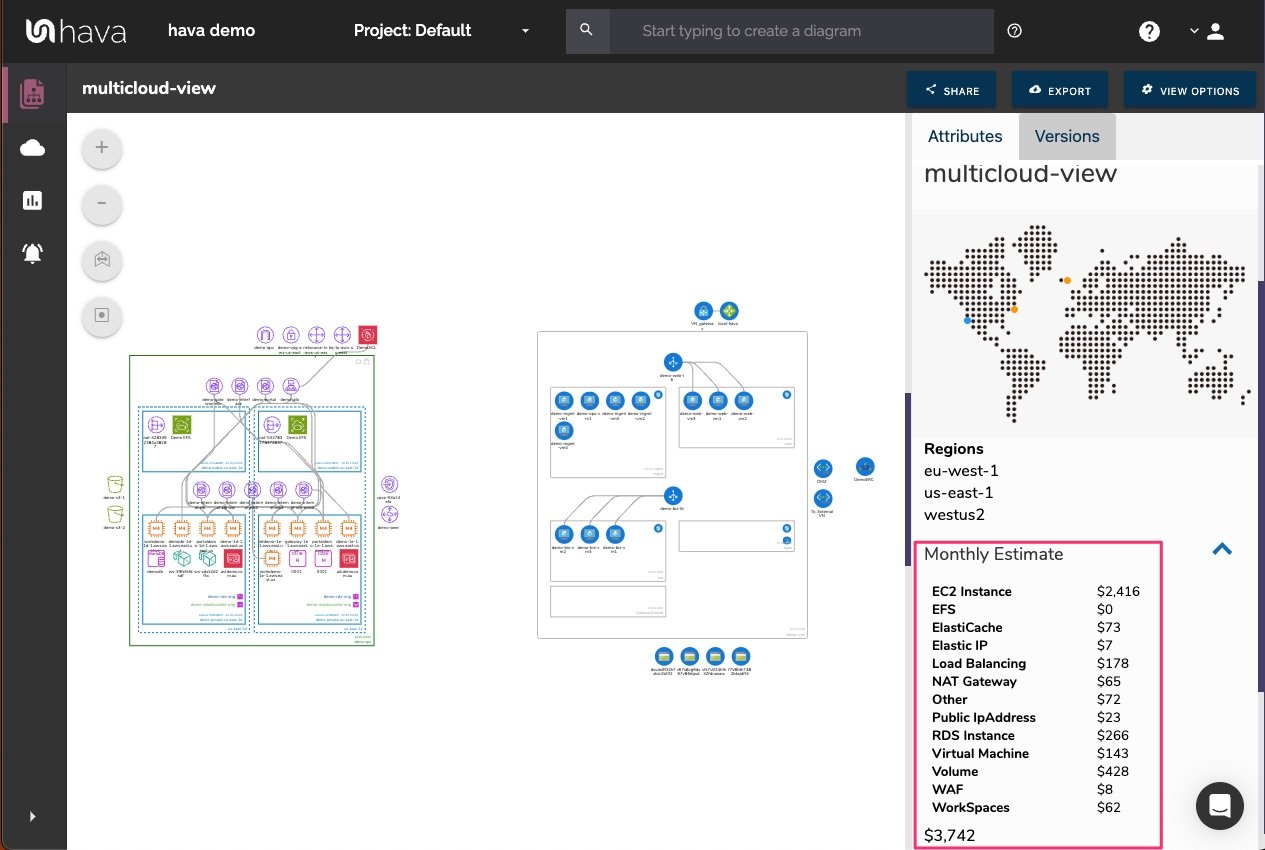Click the $3,742 total estimate
This screenshot has height=850, width=1265.
tap(950, 835)
